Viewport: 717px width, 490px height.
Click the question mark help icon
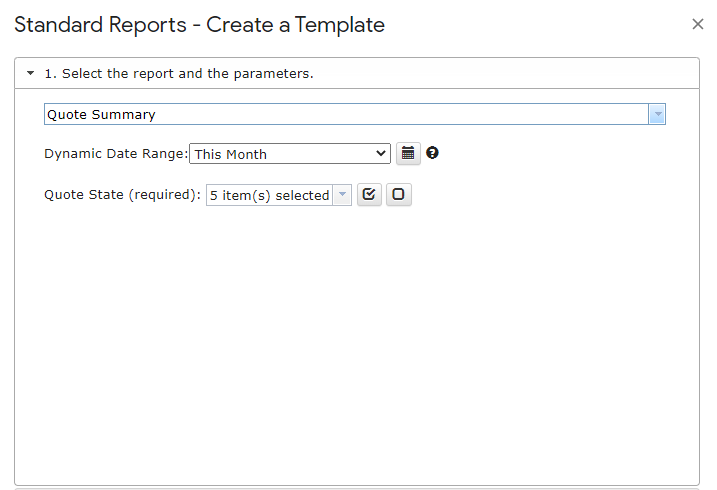[432, 153]
